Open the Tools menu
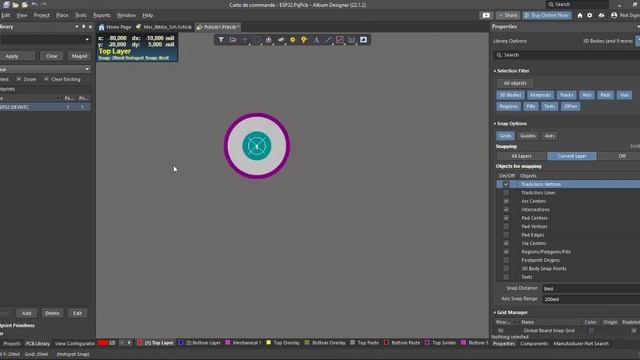This screenshot has width=640, height=360. [80, 15]
